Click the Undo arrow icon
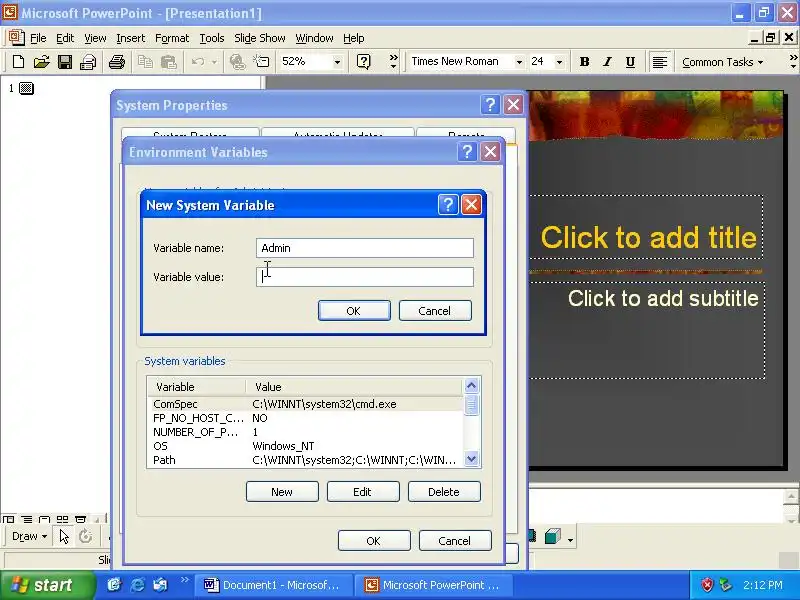The image size is (800, 600). (197, 62)
